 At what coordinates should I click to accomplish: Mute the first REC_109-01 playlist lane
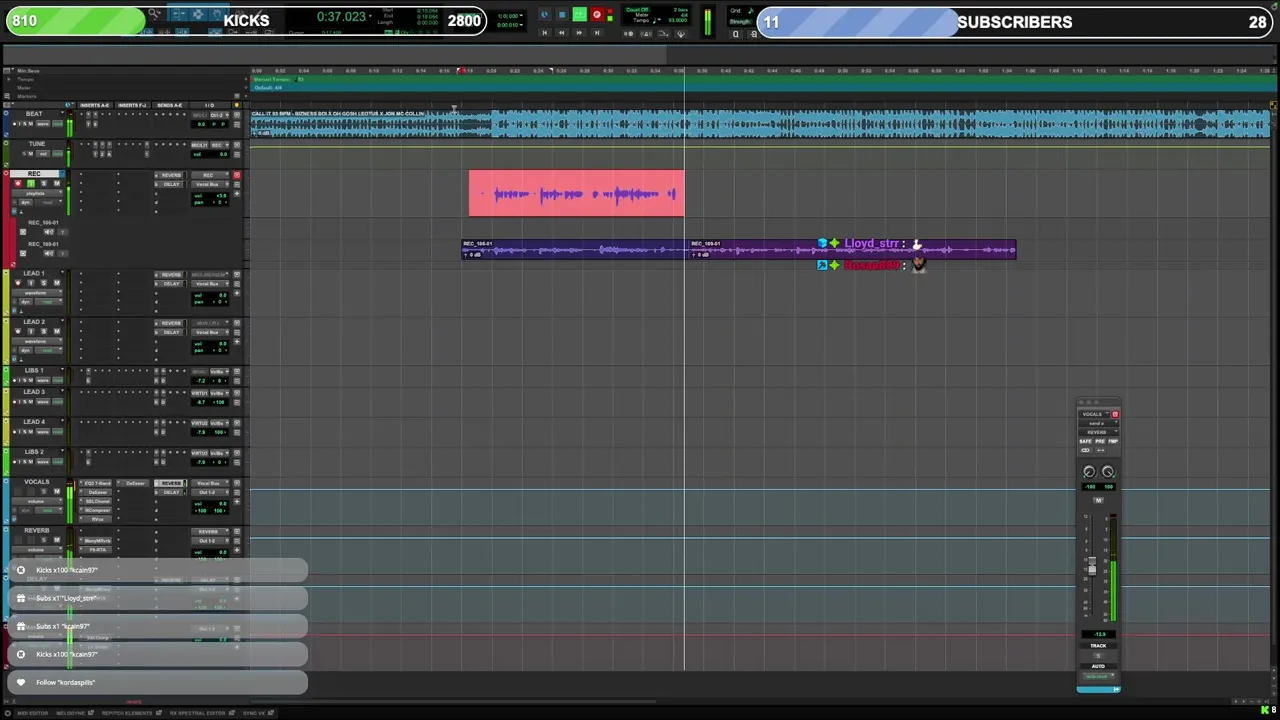49,232
